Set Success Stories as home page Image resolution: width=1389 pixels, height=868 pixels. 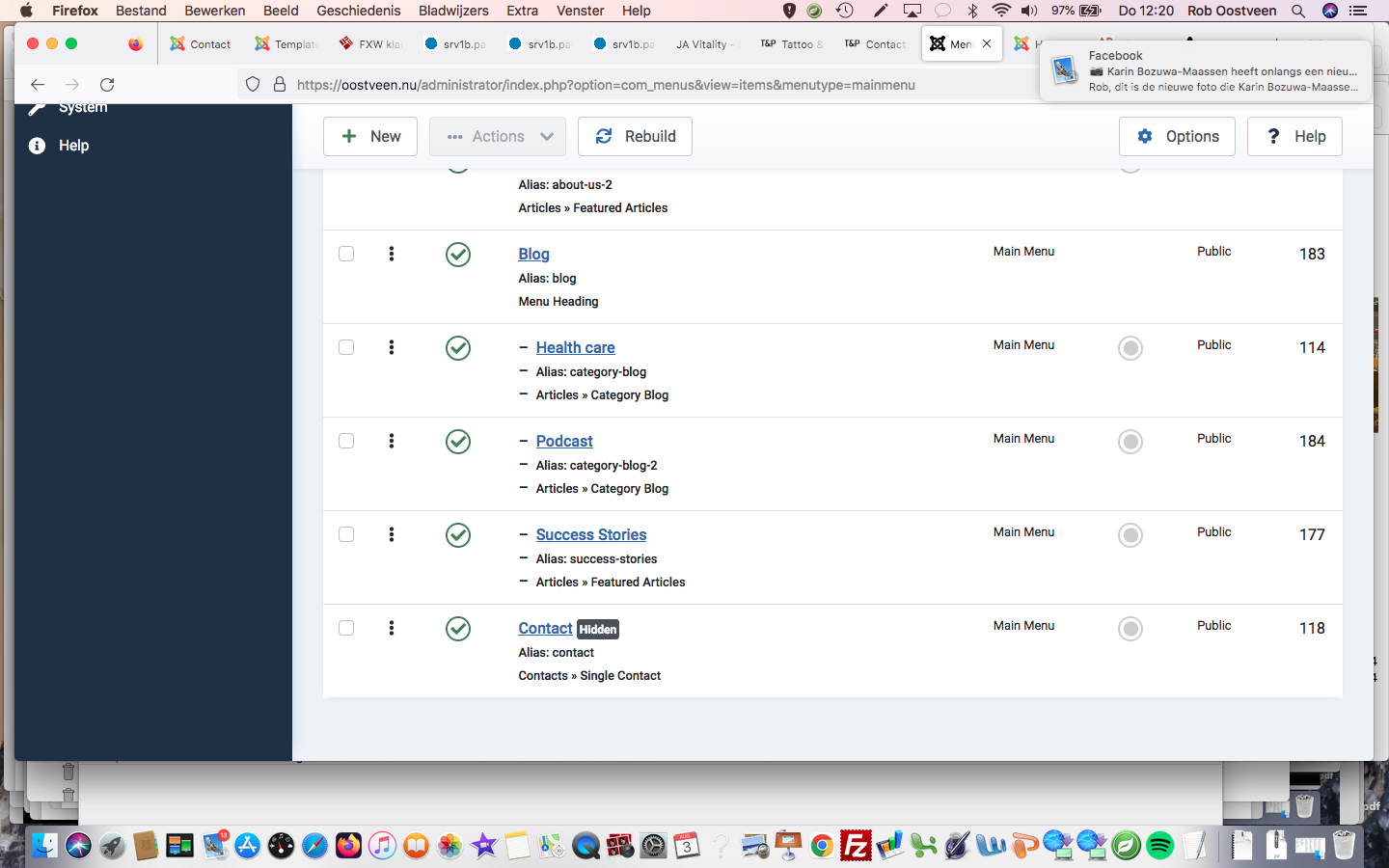[x=1130, y=535]
